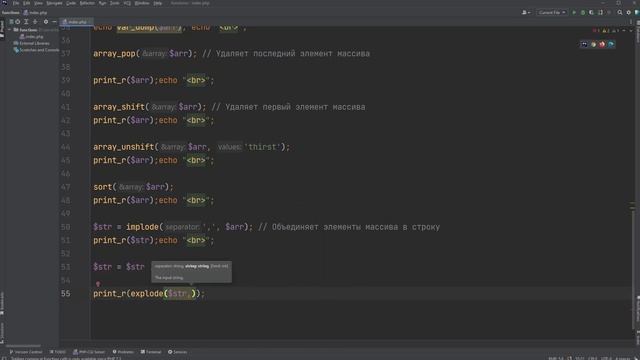
Task: Open the Code menu
Action: (x=71, y=3)
